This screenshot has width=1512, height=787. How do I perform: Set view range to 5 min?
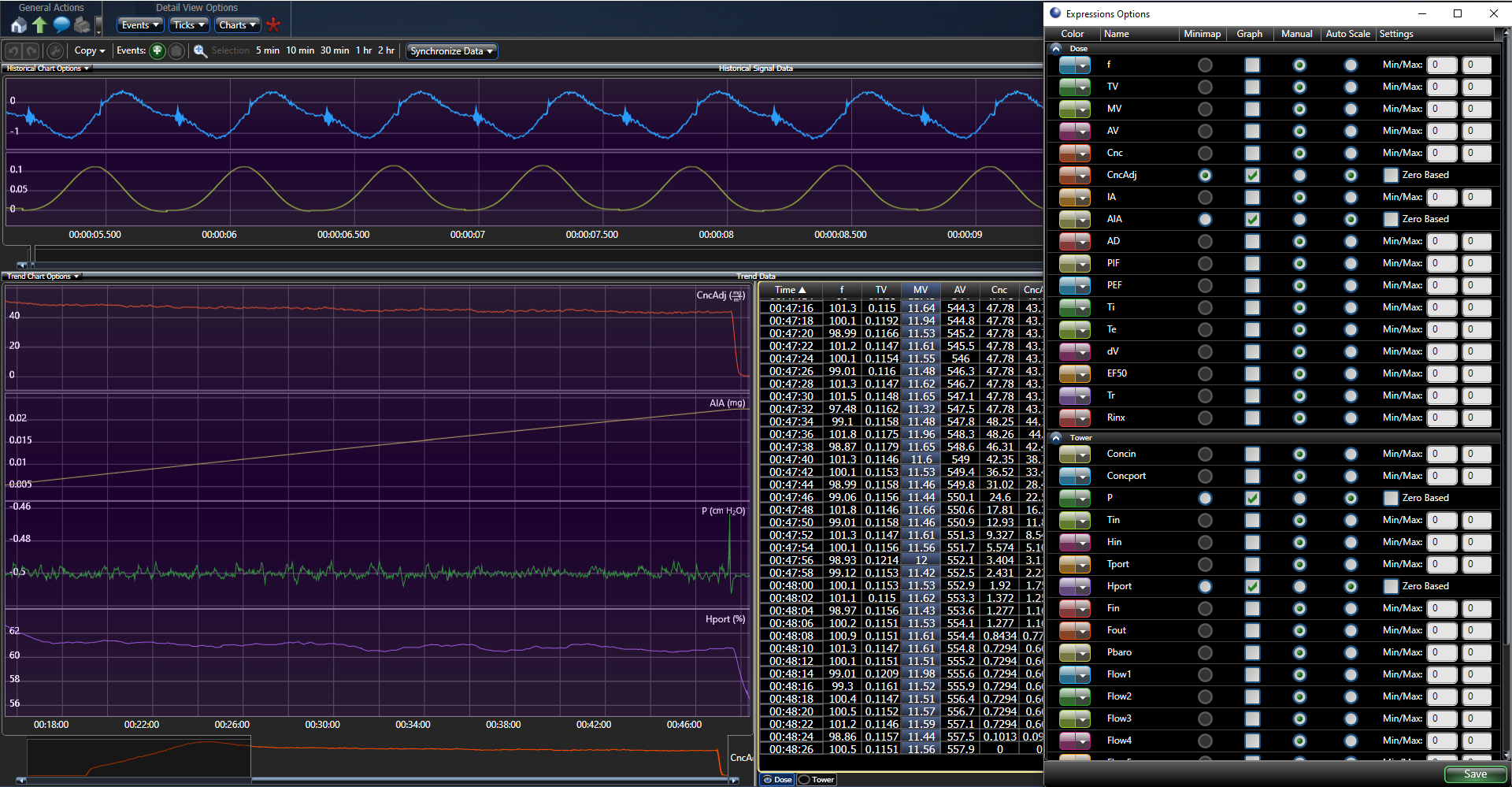(x=268, y=50)
